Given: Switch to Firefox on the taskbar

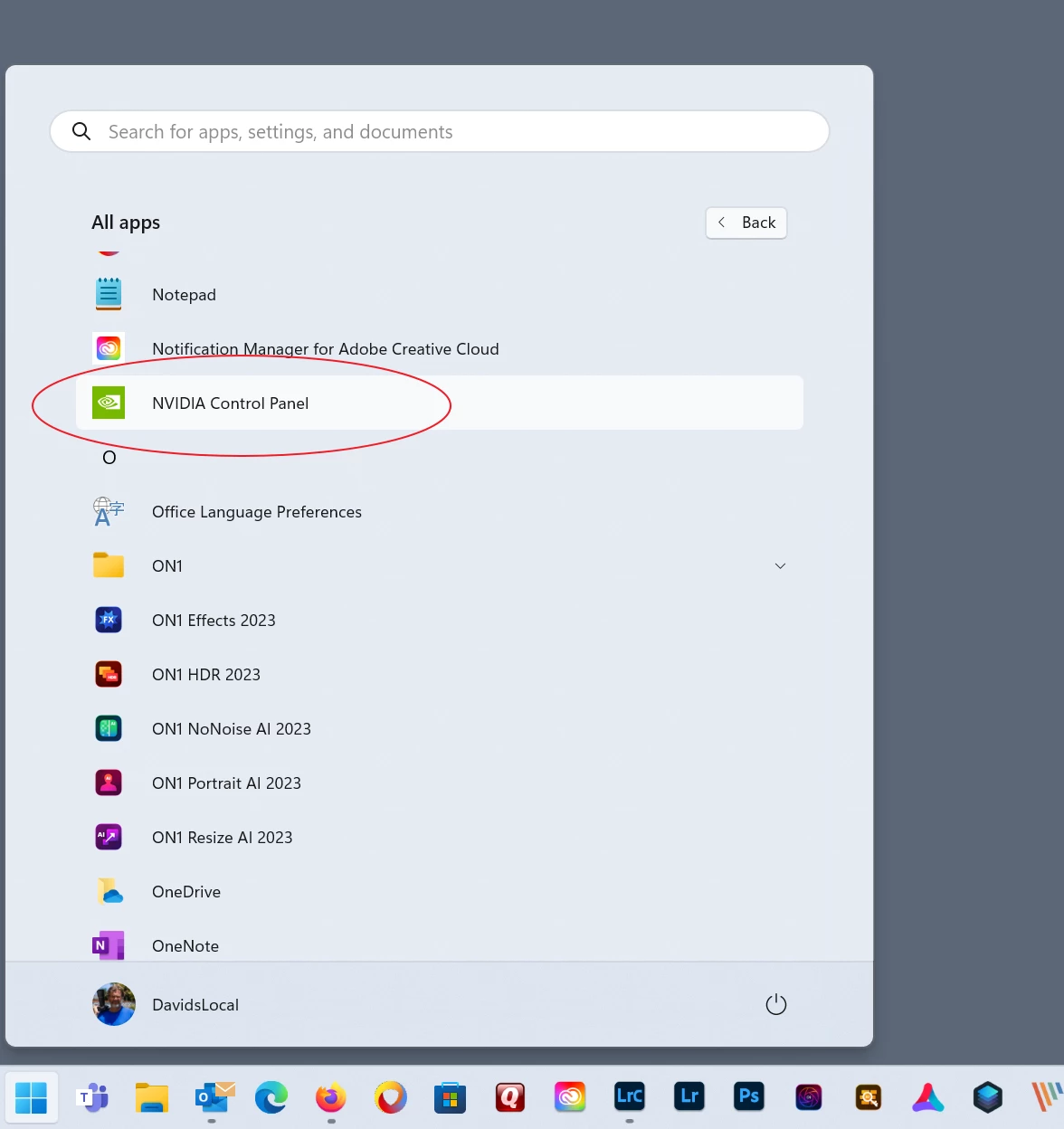Looking at the screenshot, I should click(331, 1098).
